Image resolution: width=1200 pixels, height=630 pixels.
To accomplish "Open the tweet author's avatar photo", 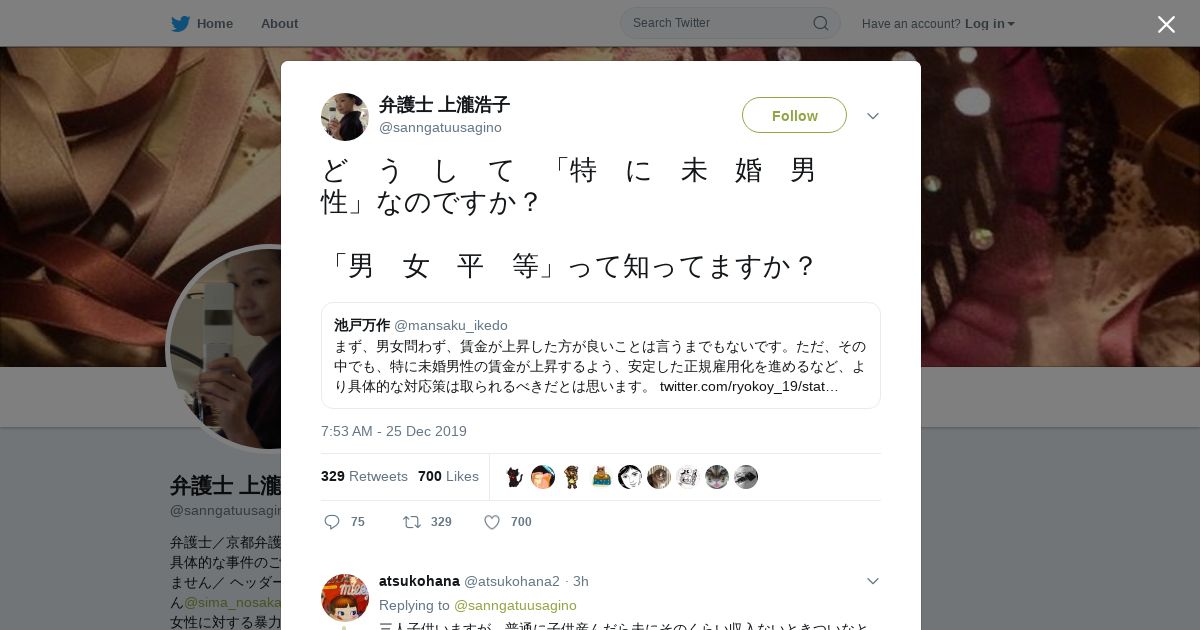I will coord(345,117).
